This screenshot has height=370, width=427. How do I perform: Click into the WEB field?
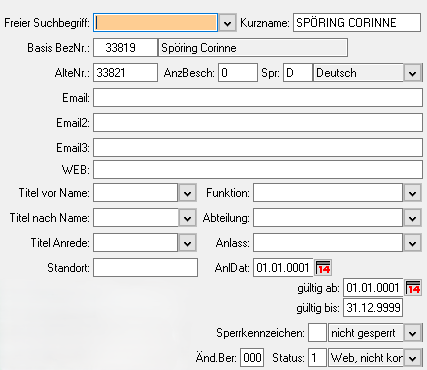coord(258,169)
